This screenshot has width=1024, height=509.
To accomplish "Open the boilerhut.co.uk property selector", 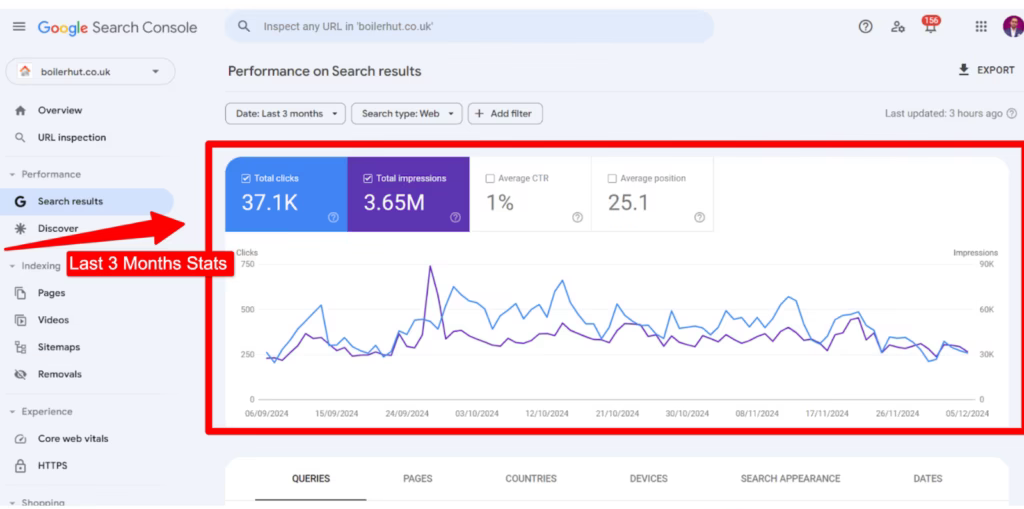I will [90, 72].
